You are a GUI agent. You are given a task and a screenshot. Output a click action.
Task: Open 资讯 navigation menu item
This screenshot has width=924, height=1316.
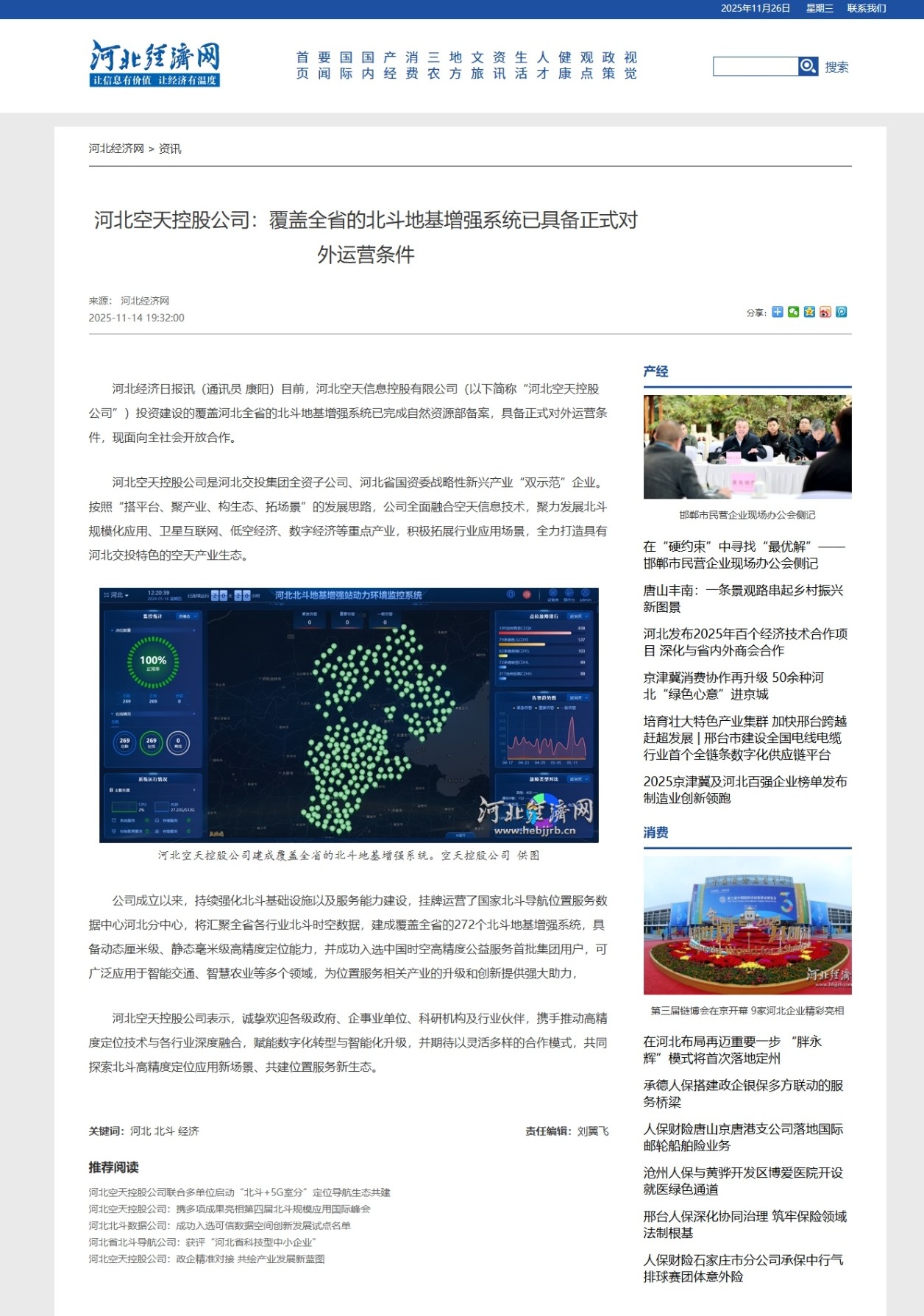(500, 65)
